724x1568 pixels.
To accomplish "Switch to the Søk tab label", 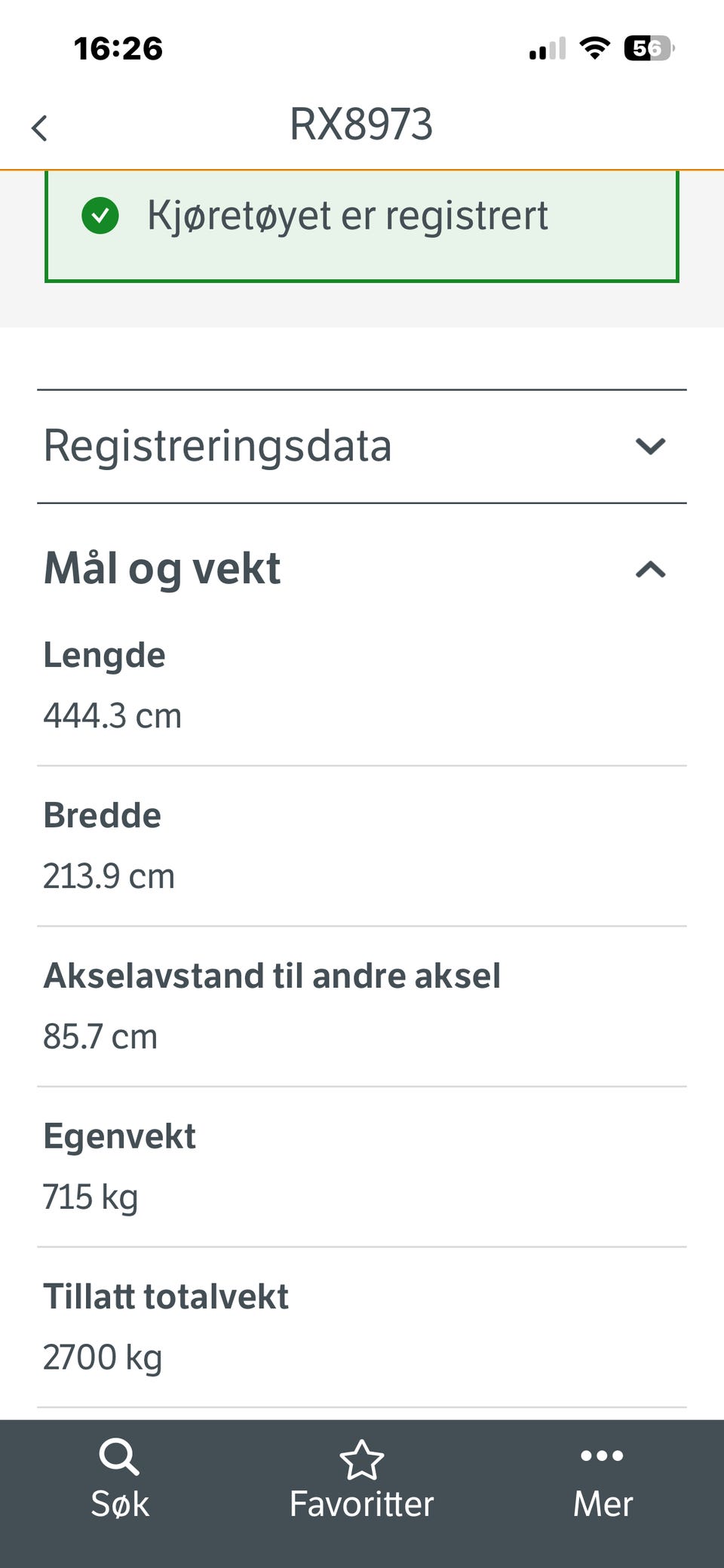I will click(120, 1504).
